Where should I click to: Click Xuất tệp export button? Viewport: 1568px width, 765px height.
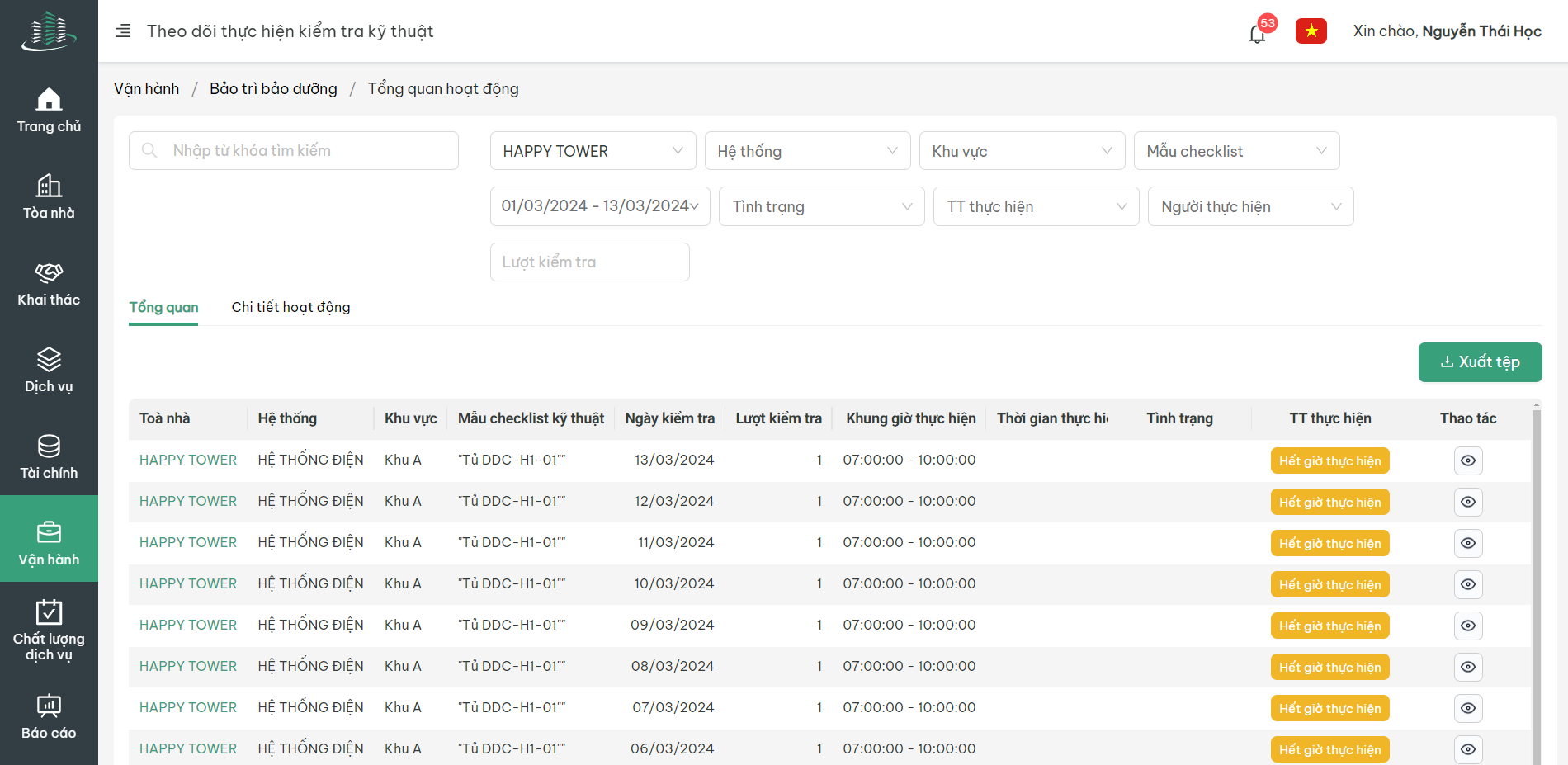tap(1481, 362)
